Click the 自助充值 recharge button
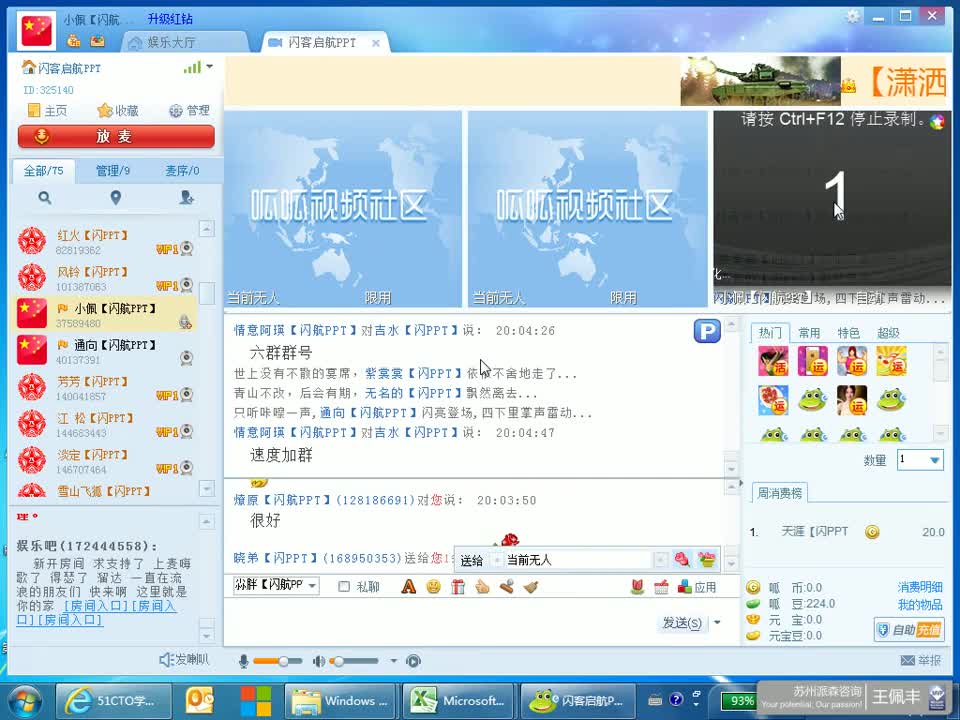Screen dimensions: 960x720 910,629
